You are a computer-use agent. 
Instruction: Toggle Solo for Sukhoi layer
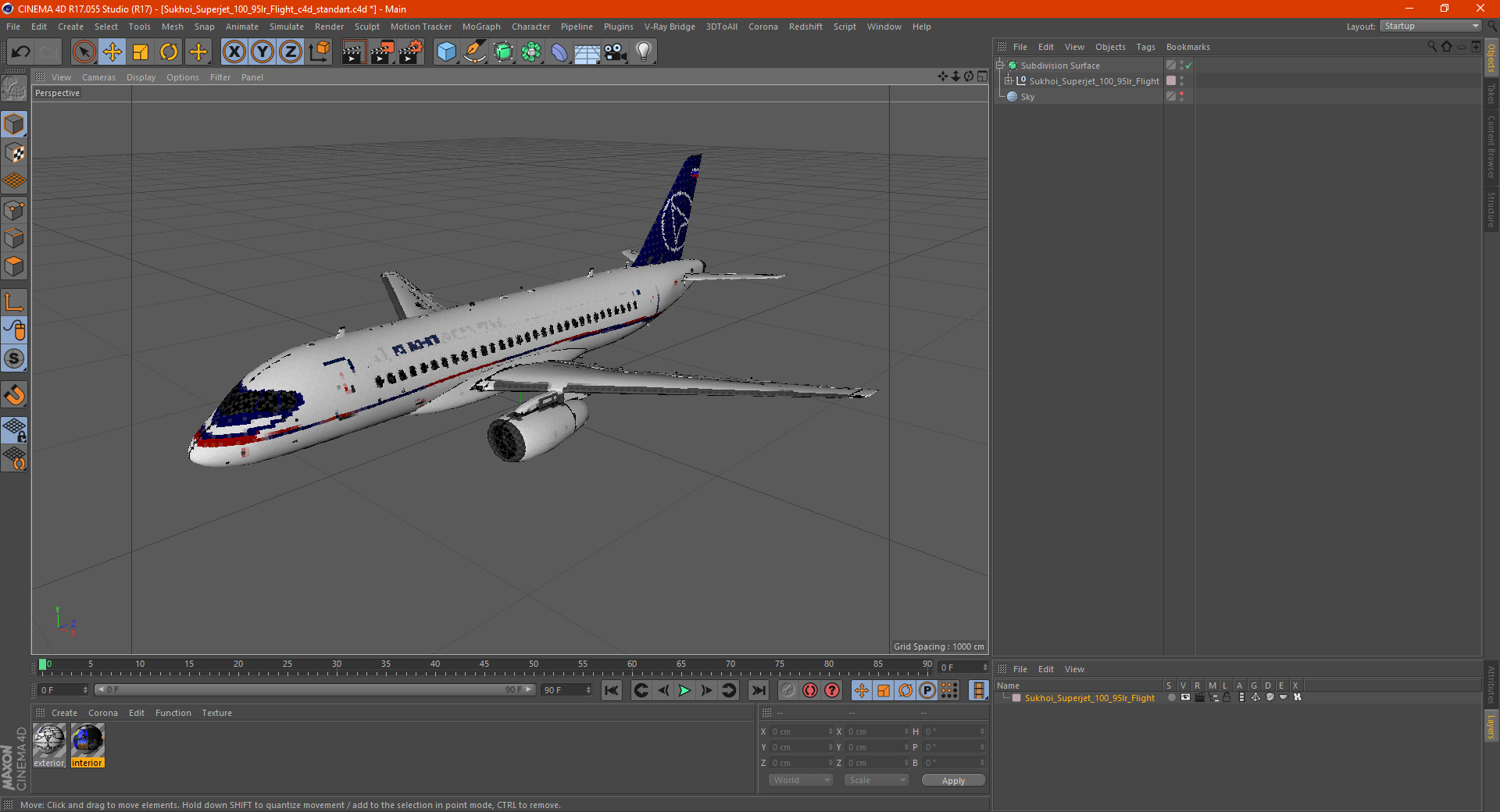pyautogui.click(x=1171, y=698)
